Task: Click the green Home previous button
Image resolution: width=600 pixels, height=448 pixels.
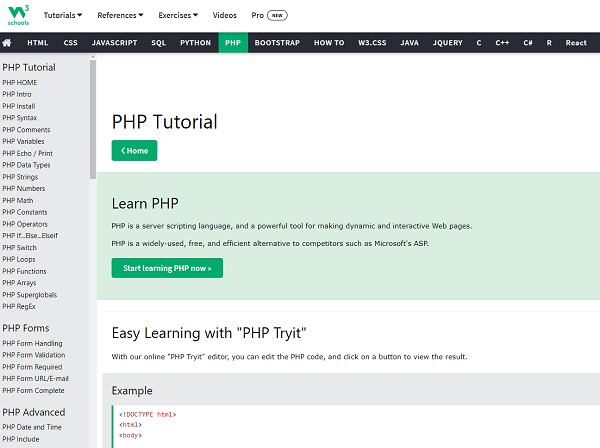Action: click(134, 151)
